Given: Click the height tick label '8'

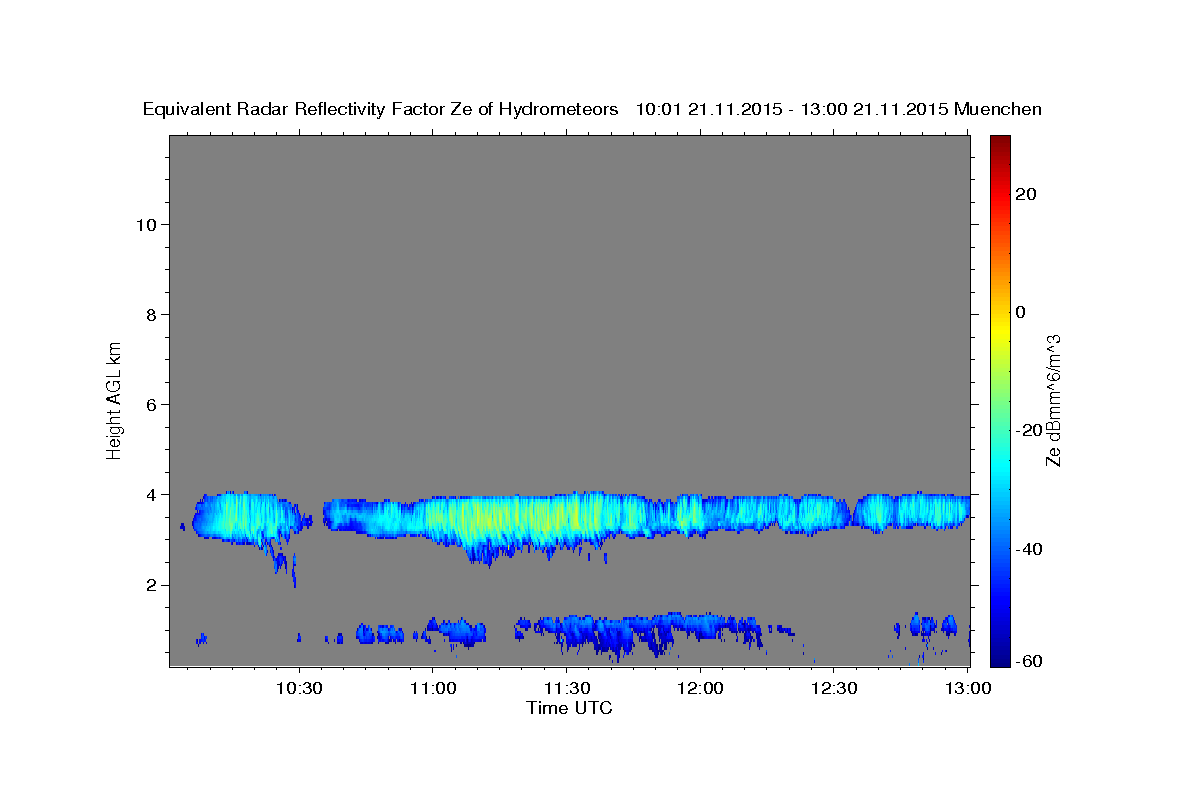Looking at the screenshot, I should (x=149, y=315).
